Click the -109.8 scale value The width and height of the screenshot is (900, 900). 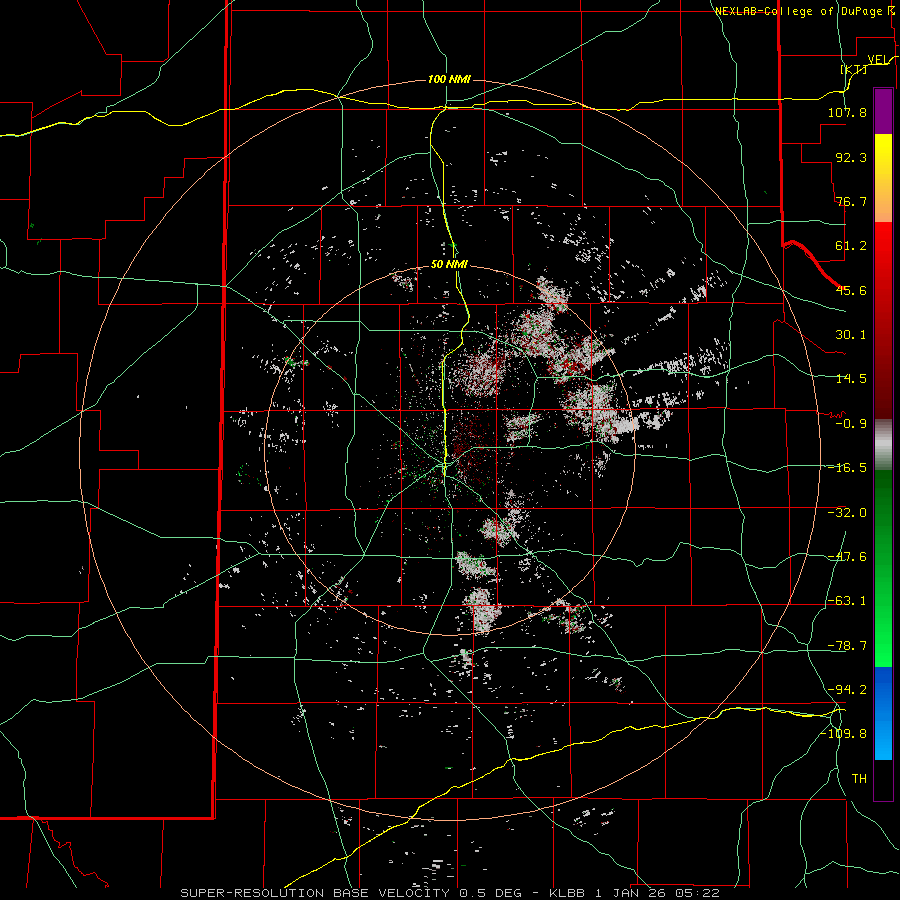click(843, 734)
